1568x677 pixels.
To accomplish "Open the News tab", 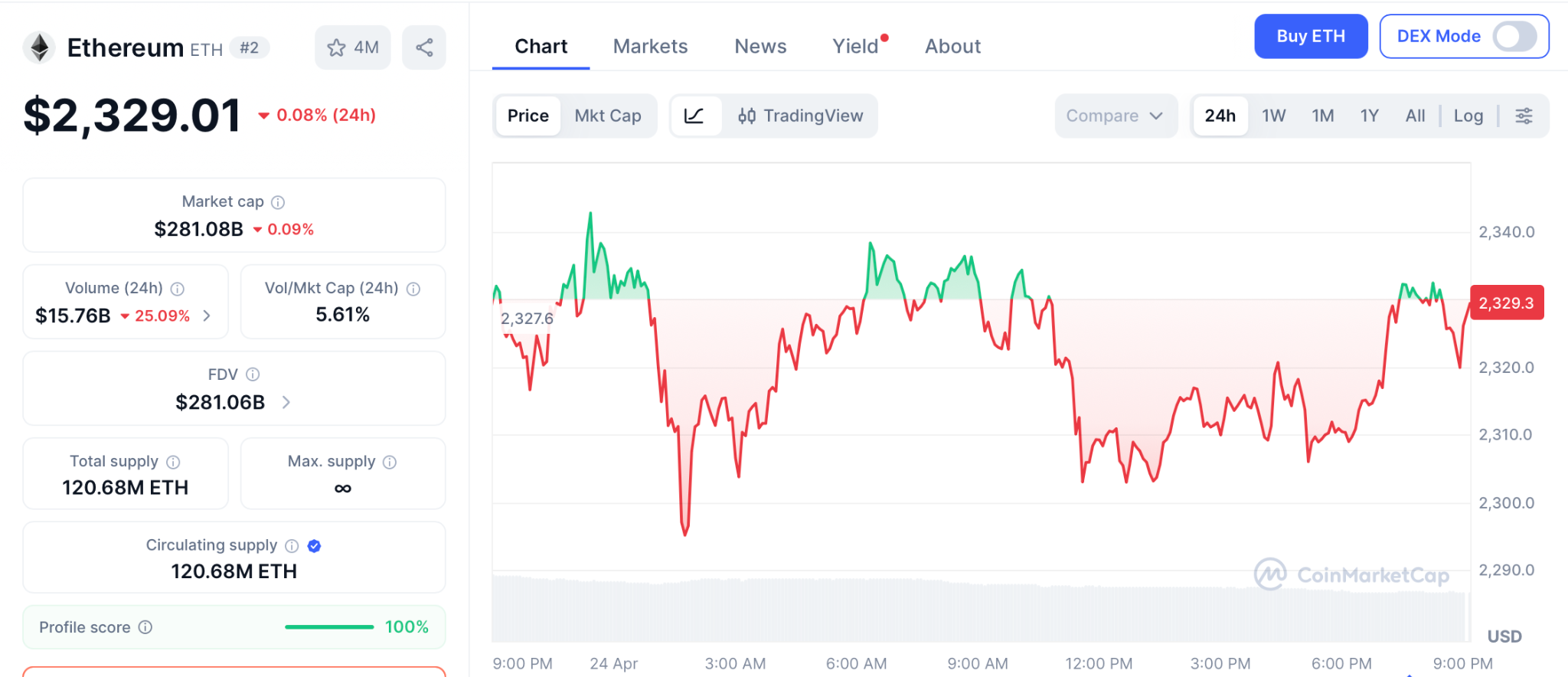I will [760, 47].
